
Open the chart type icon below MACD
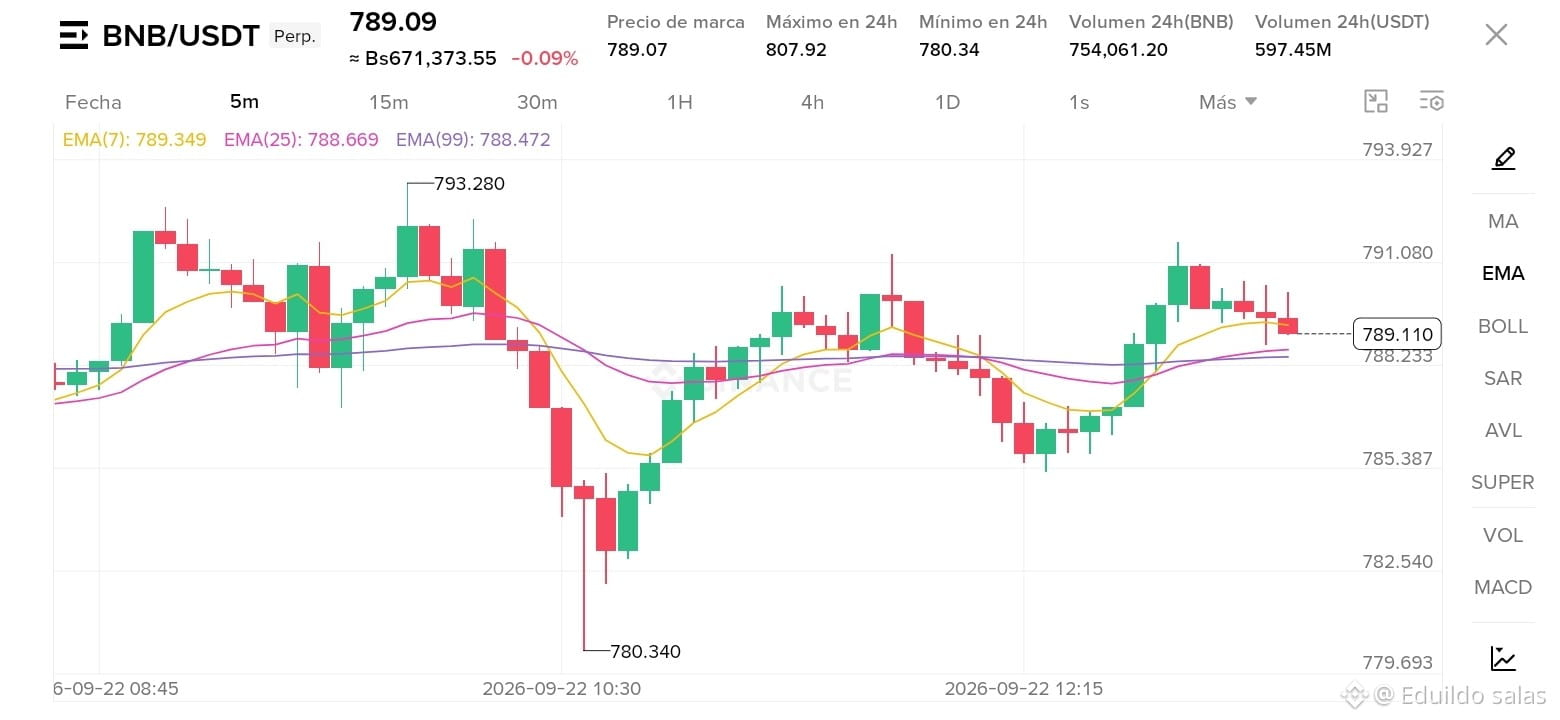point(1503,658)
